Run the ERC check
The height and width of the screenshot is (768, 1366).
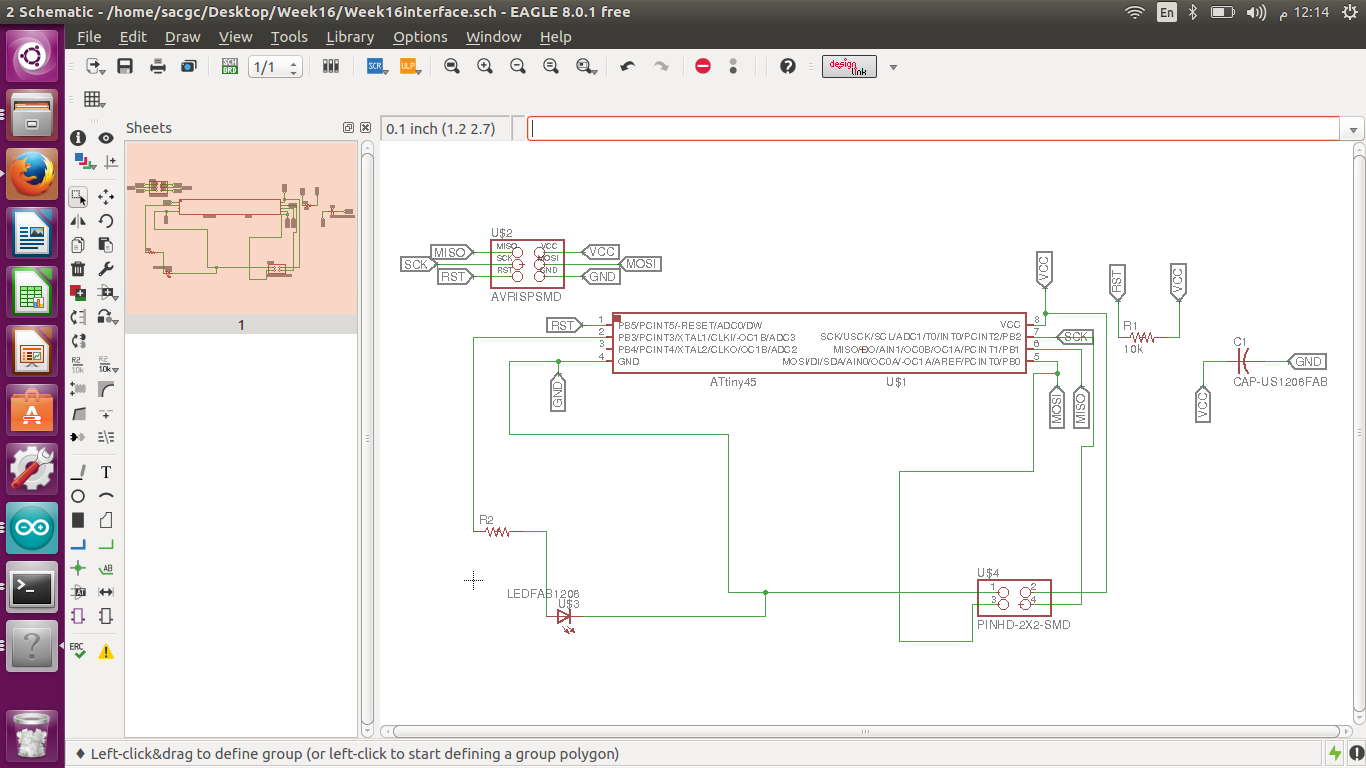[x=78, y=651]
